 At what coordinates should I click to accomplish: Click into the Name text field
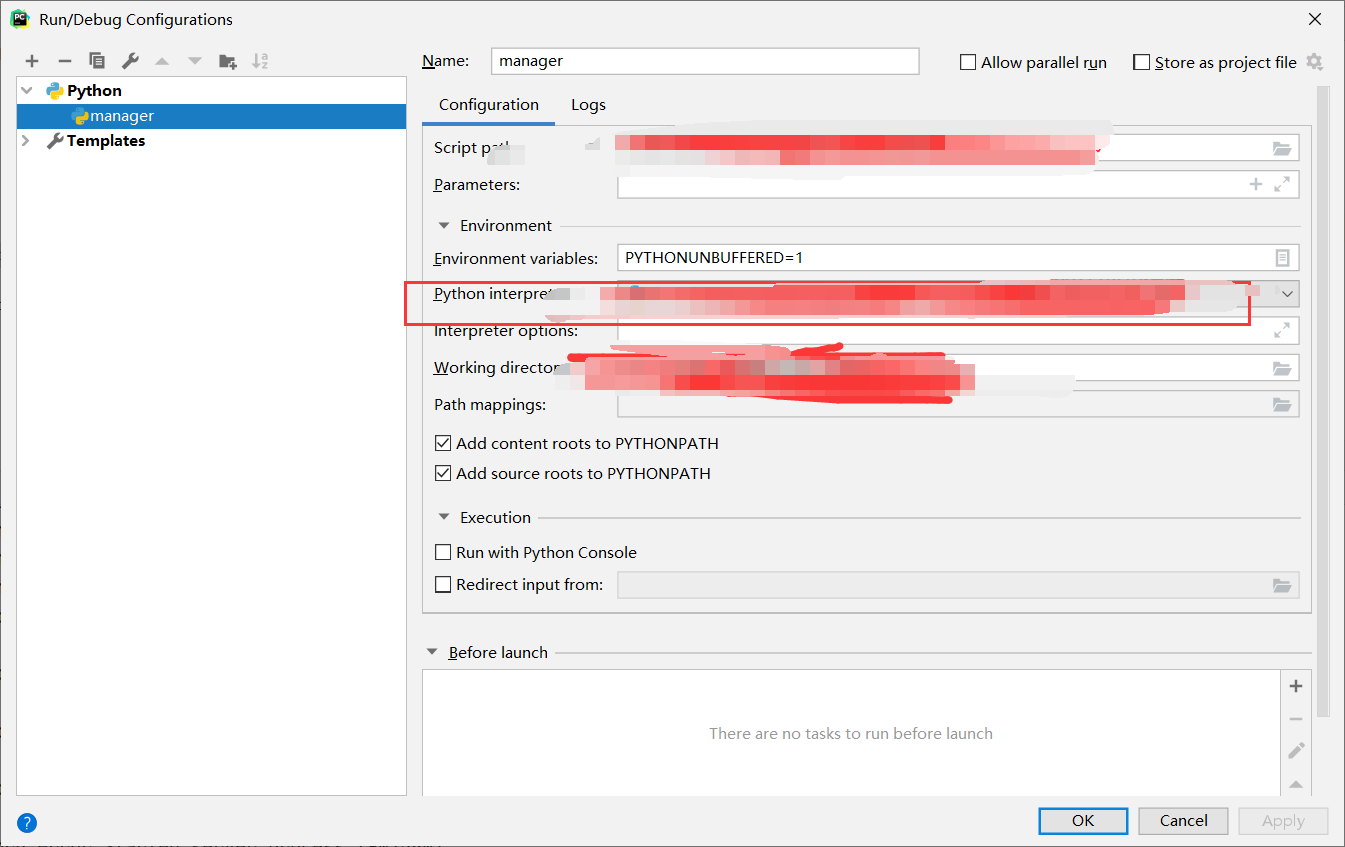(705, 61)
